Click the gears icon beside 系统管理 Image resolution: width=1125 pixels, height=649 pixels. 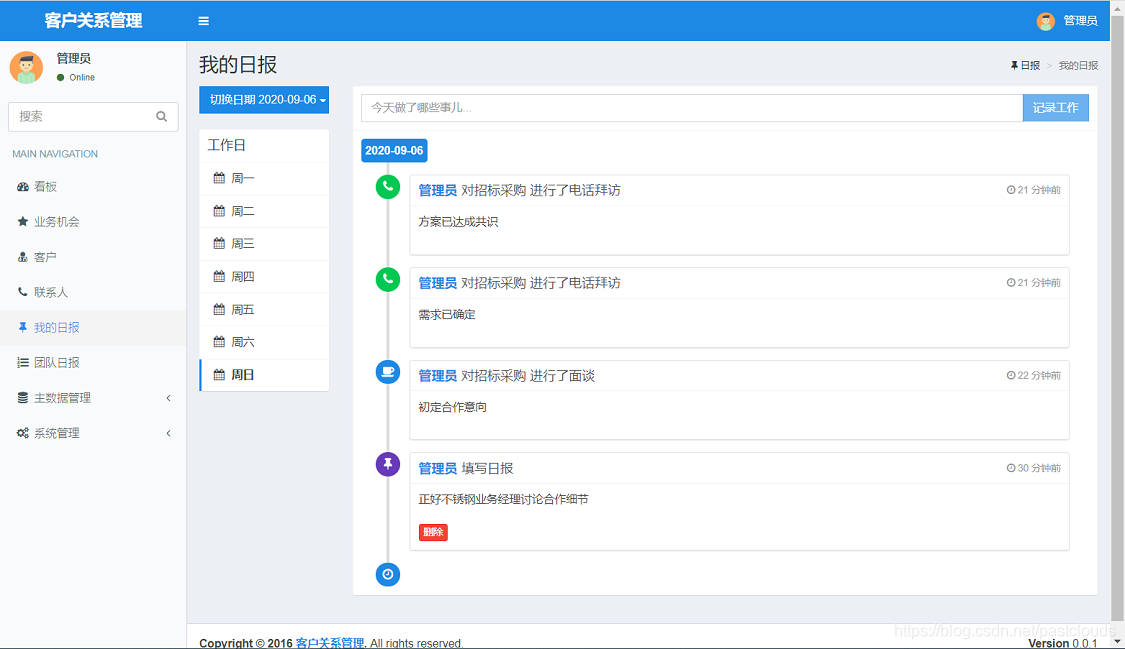[x=23, y=433]
